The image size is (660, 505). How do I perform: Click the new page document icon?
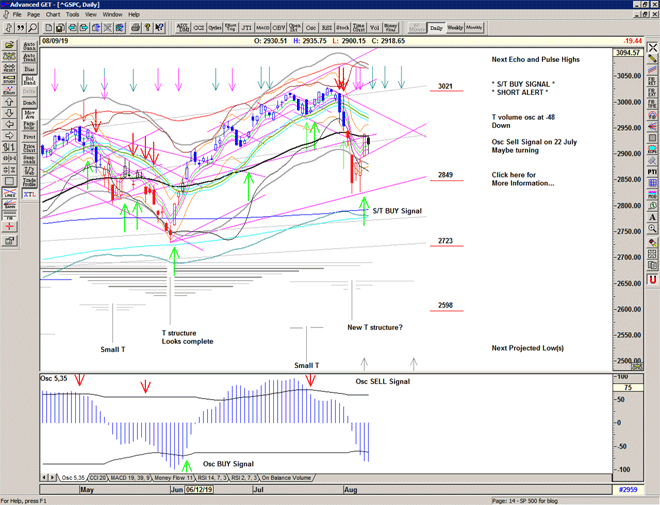[x=49, y=28]
